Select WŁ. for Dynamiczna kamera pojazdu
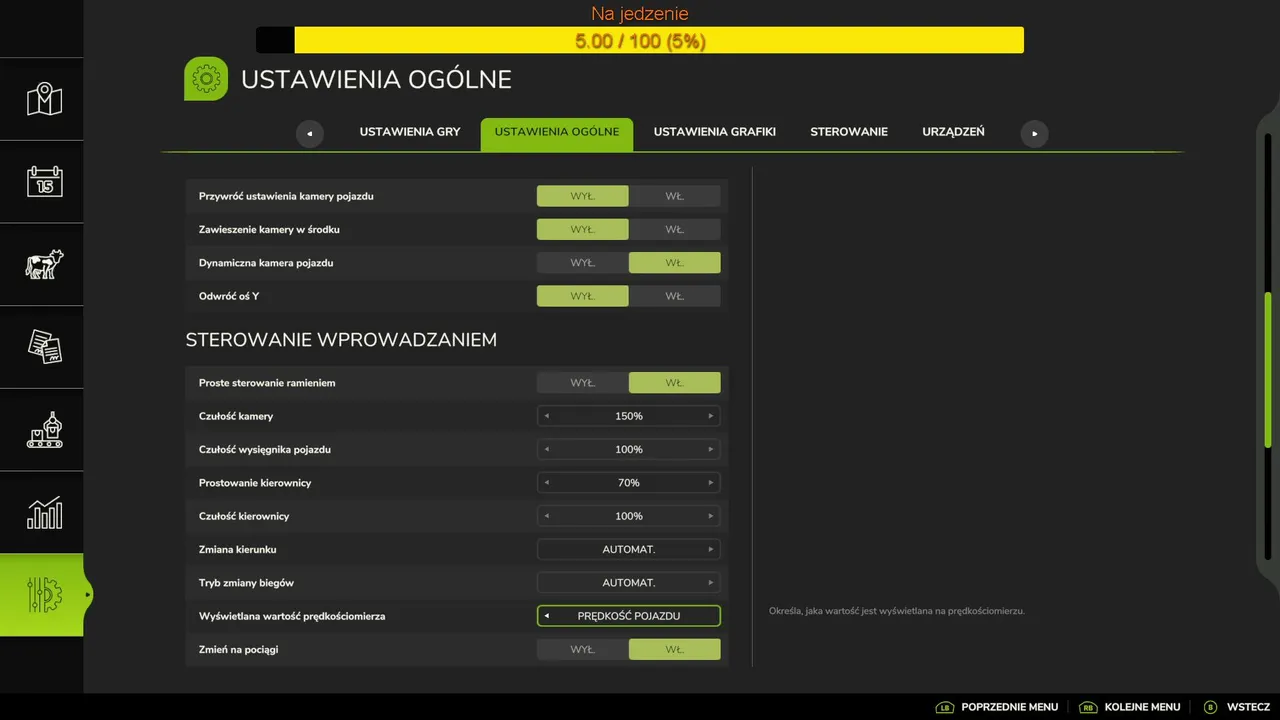Image resolution: width=1280 pixels, height=720 pixels. [675, 263]
